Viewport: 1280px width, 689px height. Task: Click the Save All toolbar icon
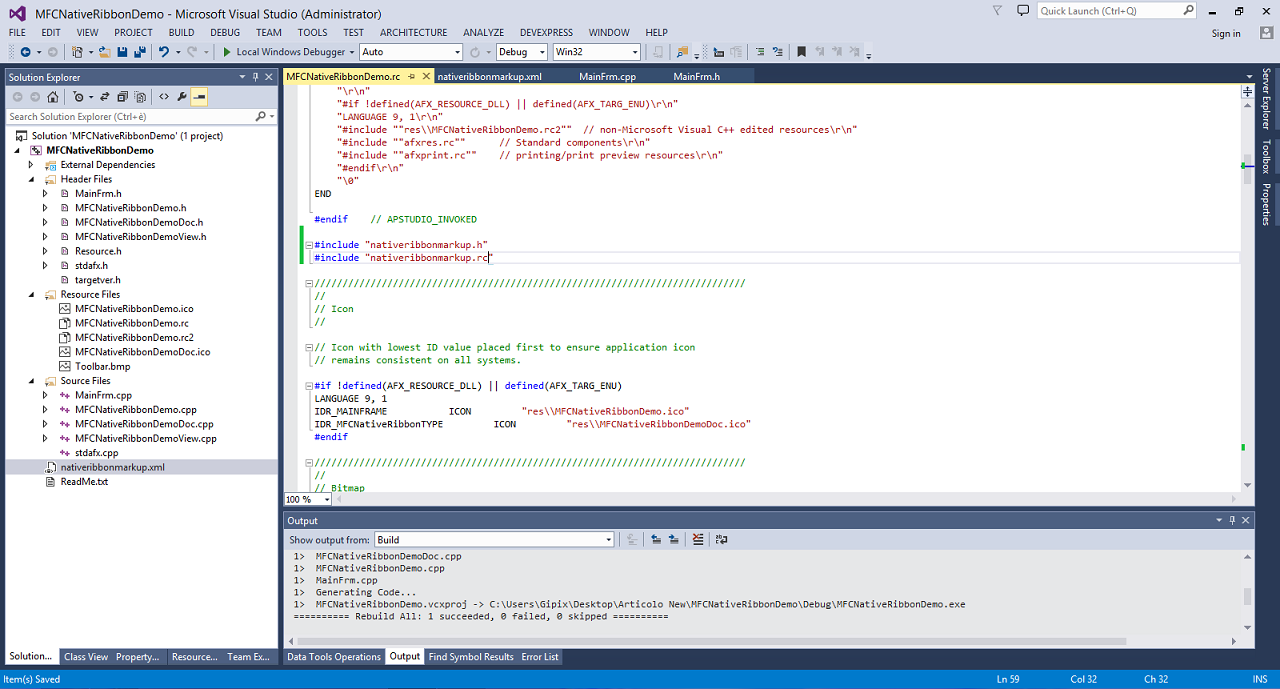pos(139,52)
